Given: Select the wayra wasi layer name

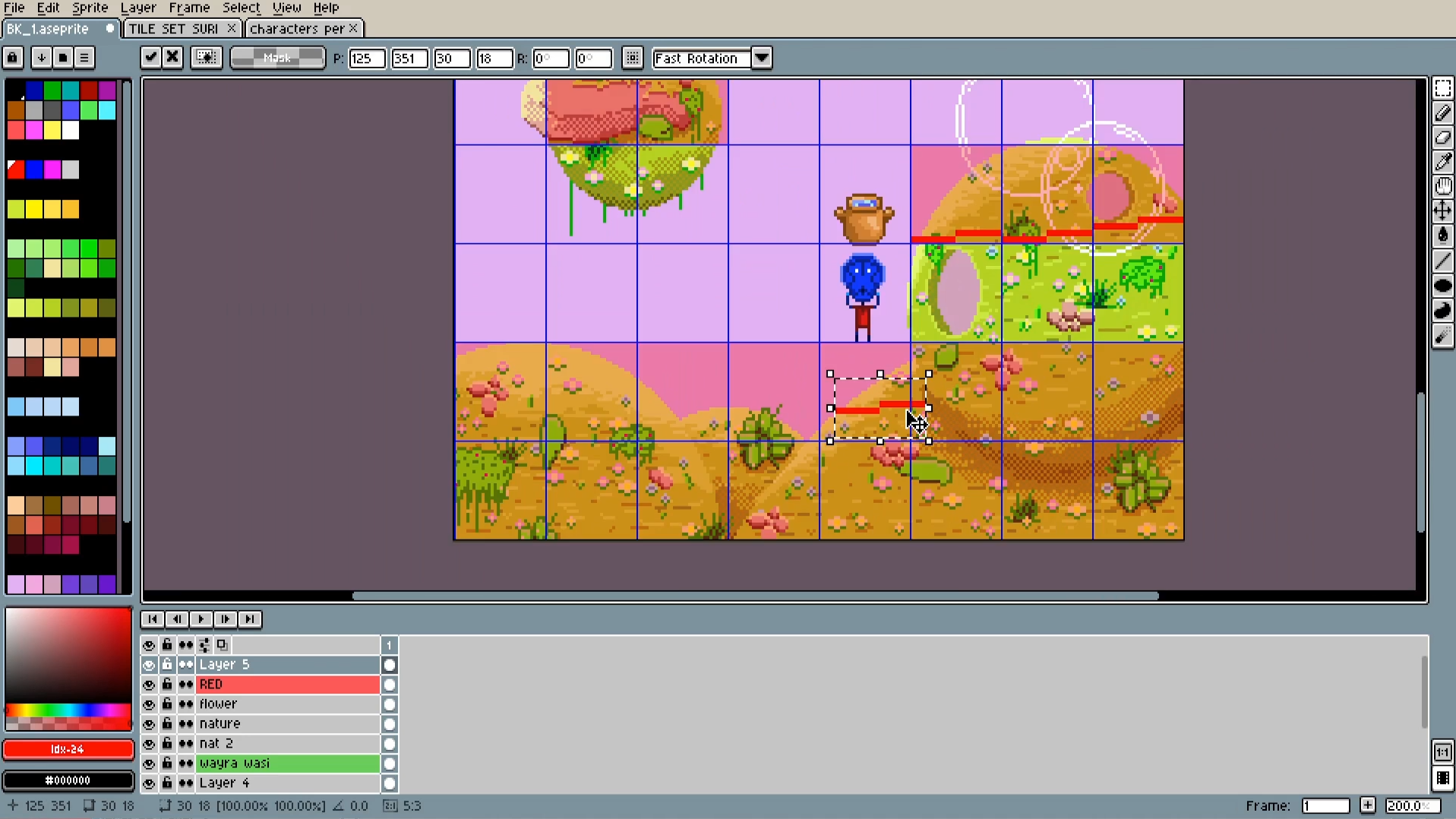Looking at the screenshot, I should (288, 764).
